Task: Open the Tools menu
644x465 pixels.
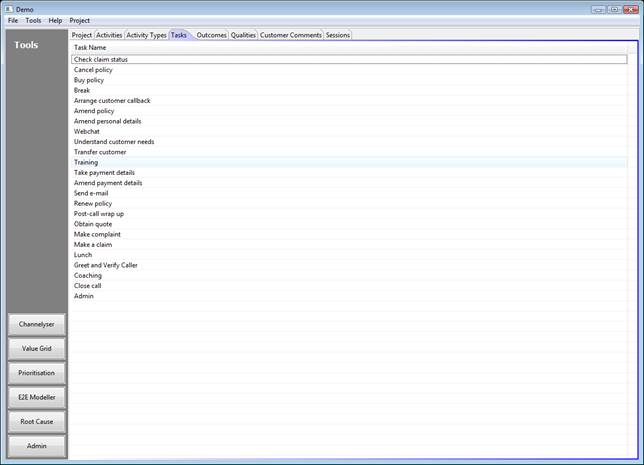Action: click(x=33, y=20)
